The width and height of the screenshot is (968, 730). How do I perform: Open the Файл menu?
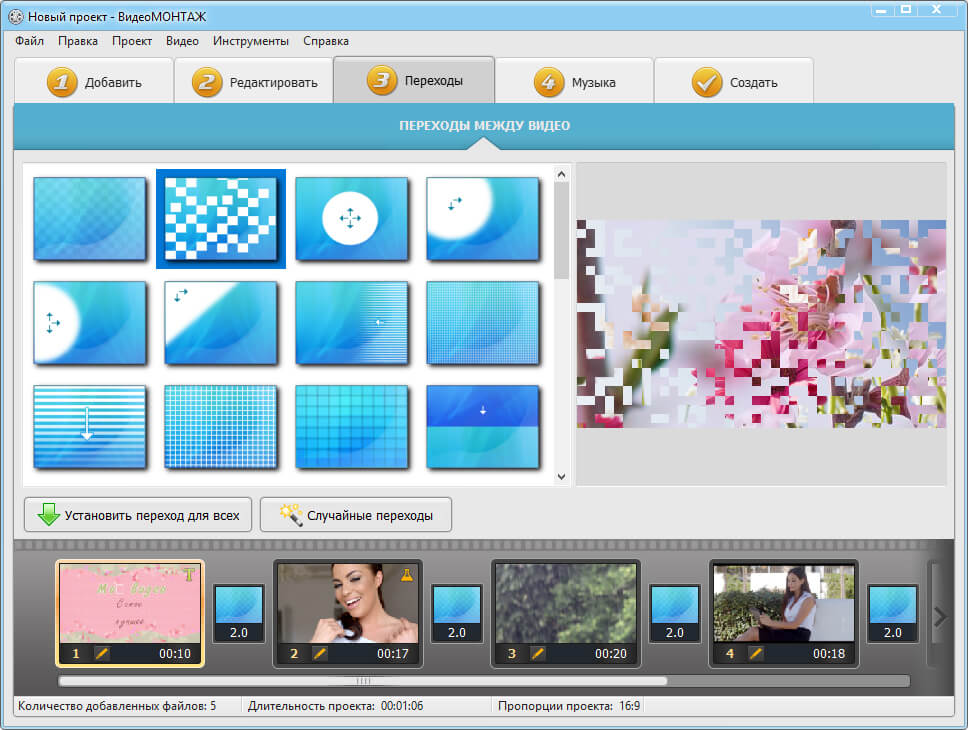(x=30, y=41)
